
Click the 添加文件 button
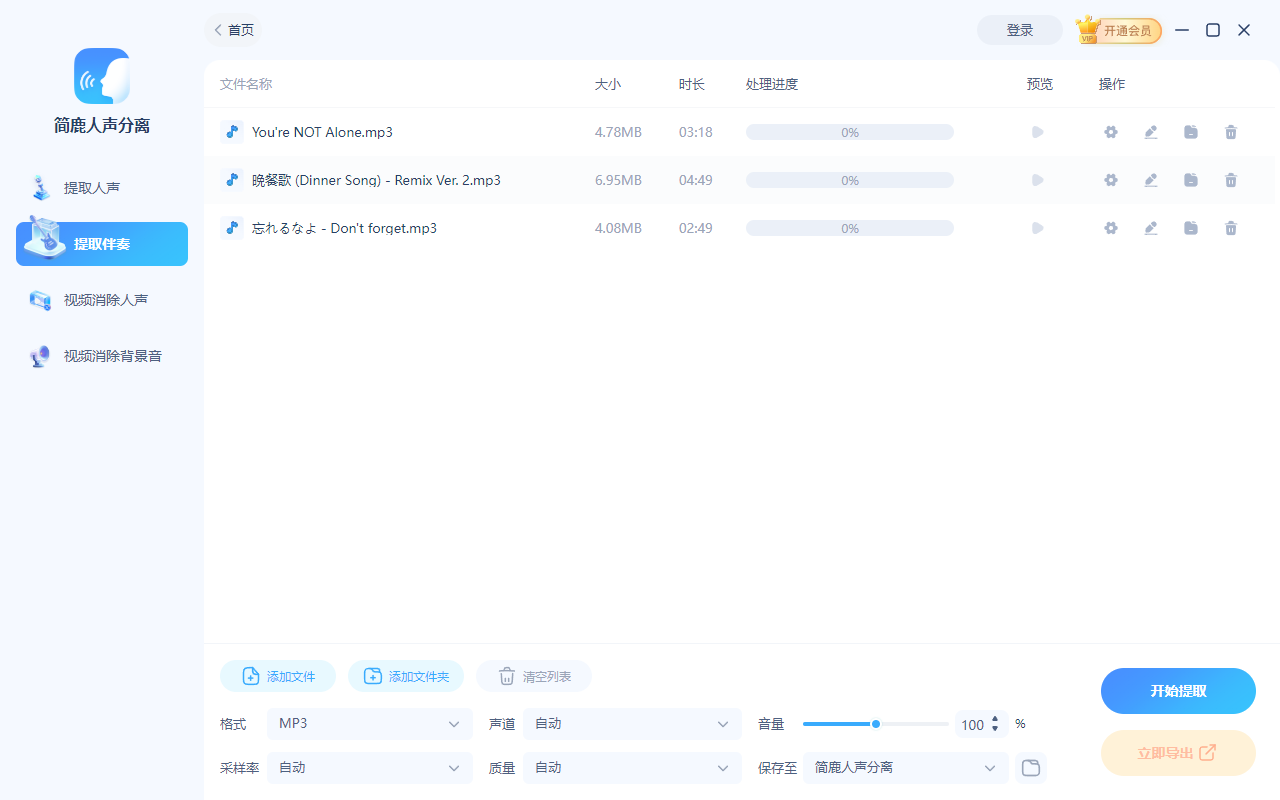tap(278, 677)
